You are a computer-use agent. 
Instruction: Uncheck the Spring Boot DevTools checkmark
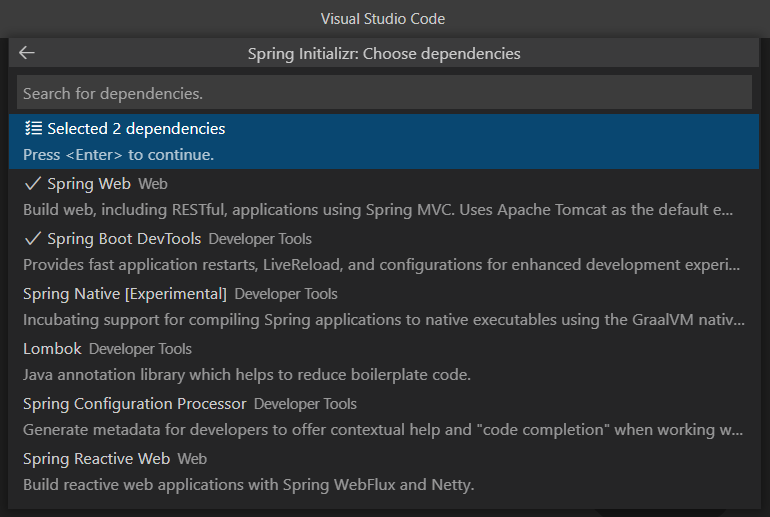point(33,239)
